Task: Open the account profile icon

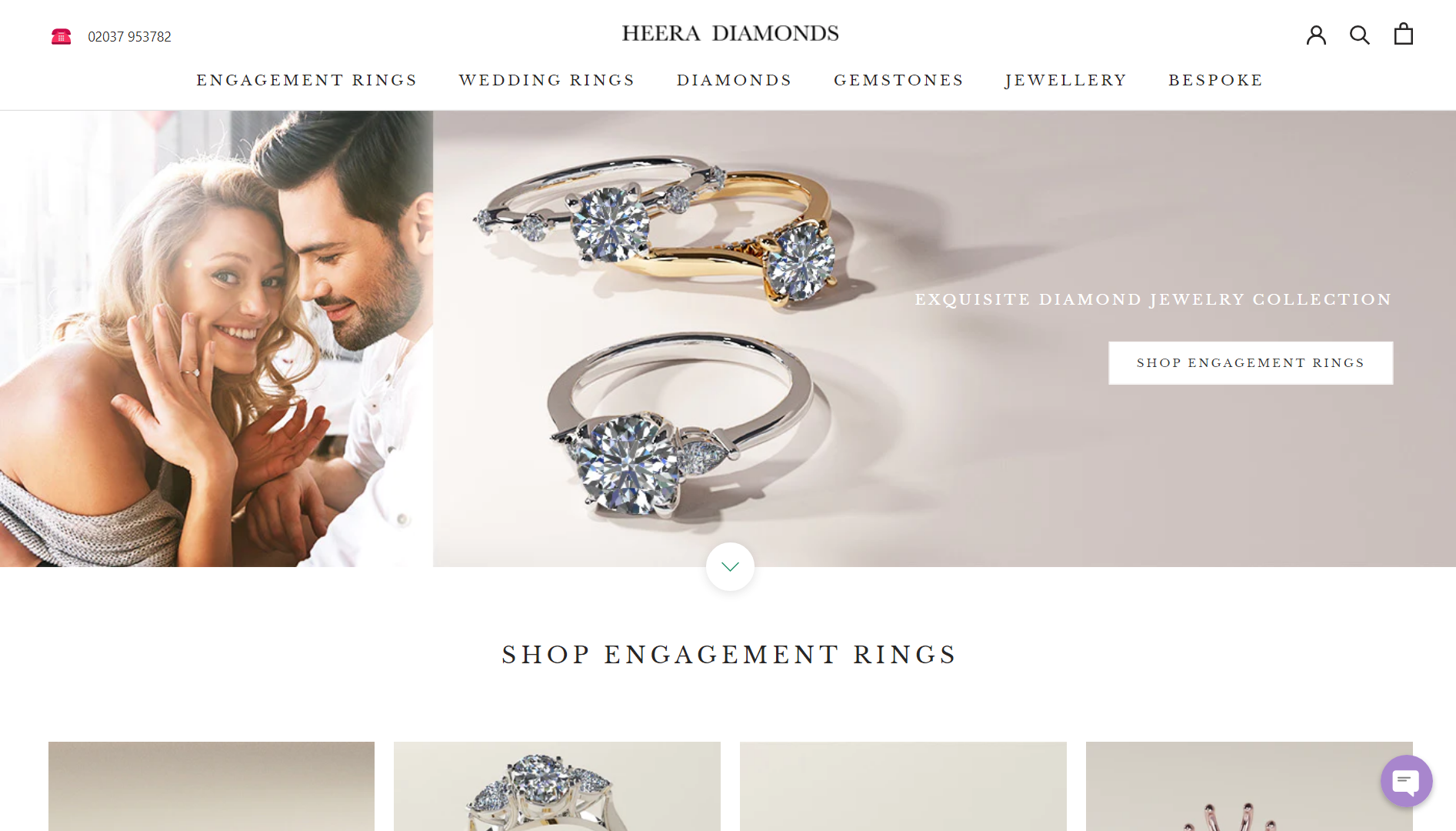Action: pyautogui.click(x=1316, y=35)
